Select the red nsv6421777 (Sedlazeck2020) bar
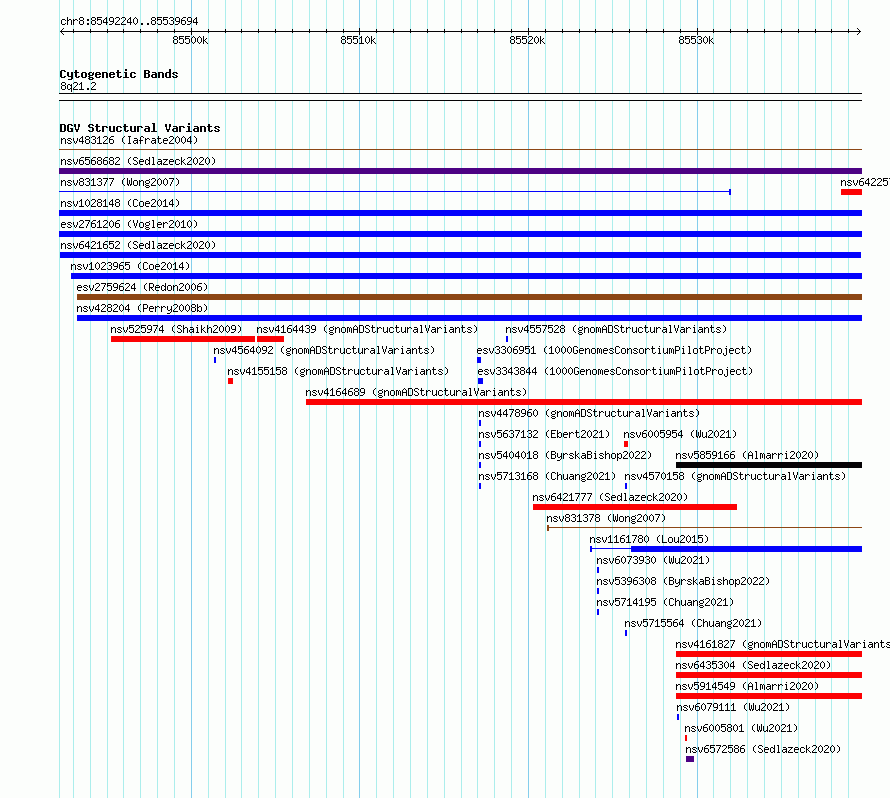The width and height of the screenshot is (890, 798). tap(635, 507)
